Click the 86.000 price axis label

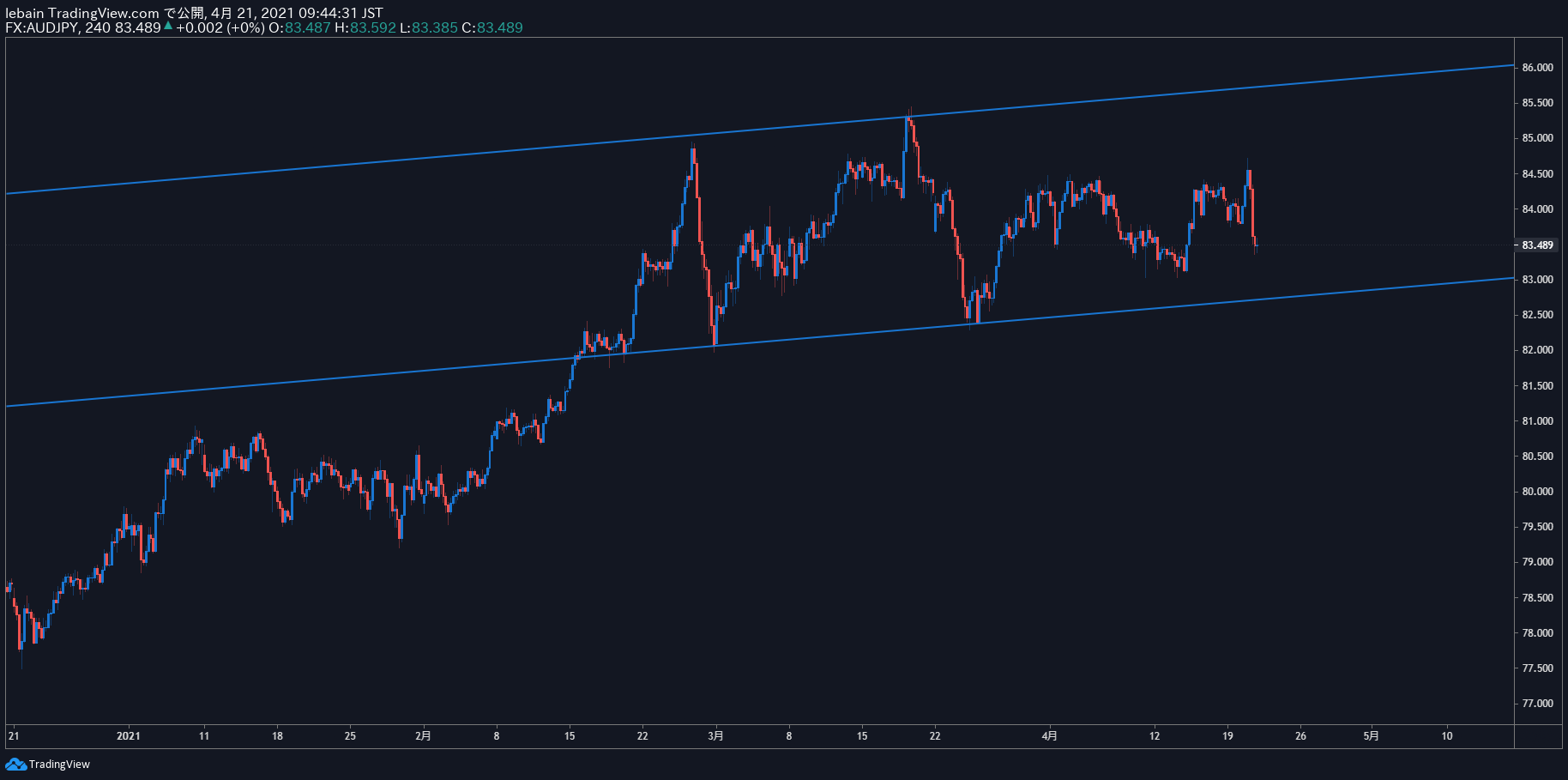1537,67
